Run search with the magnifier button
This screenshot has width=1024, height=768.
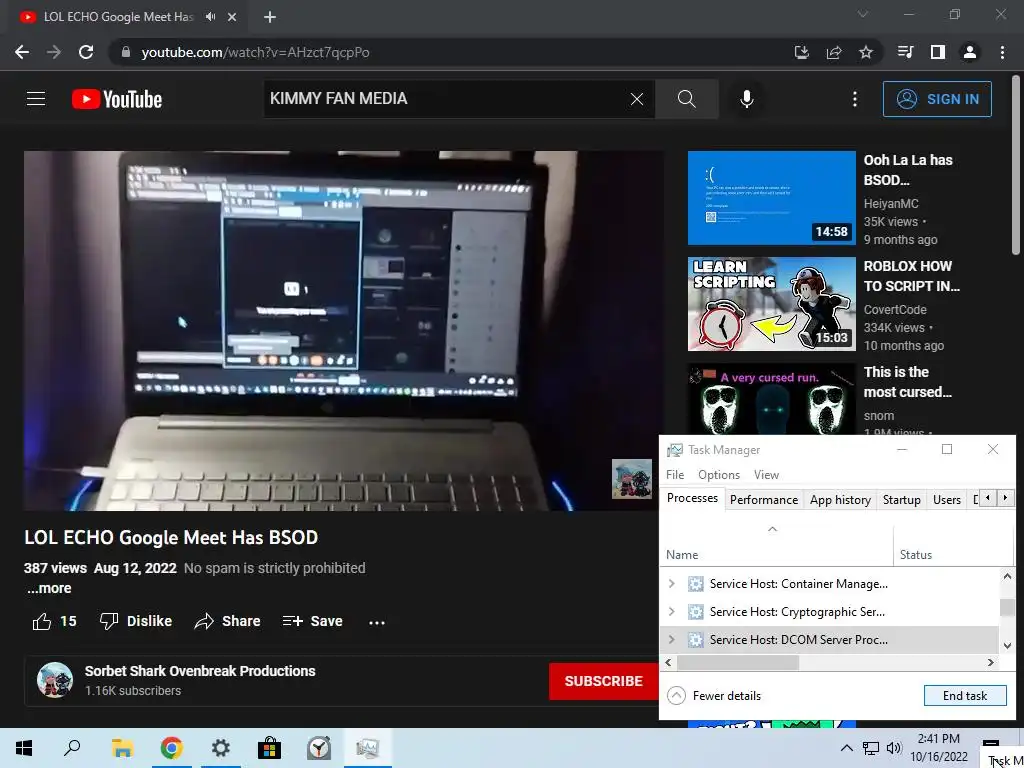click(x=686, y=99)
